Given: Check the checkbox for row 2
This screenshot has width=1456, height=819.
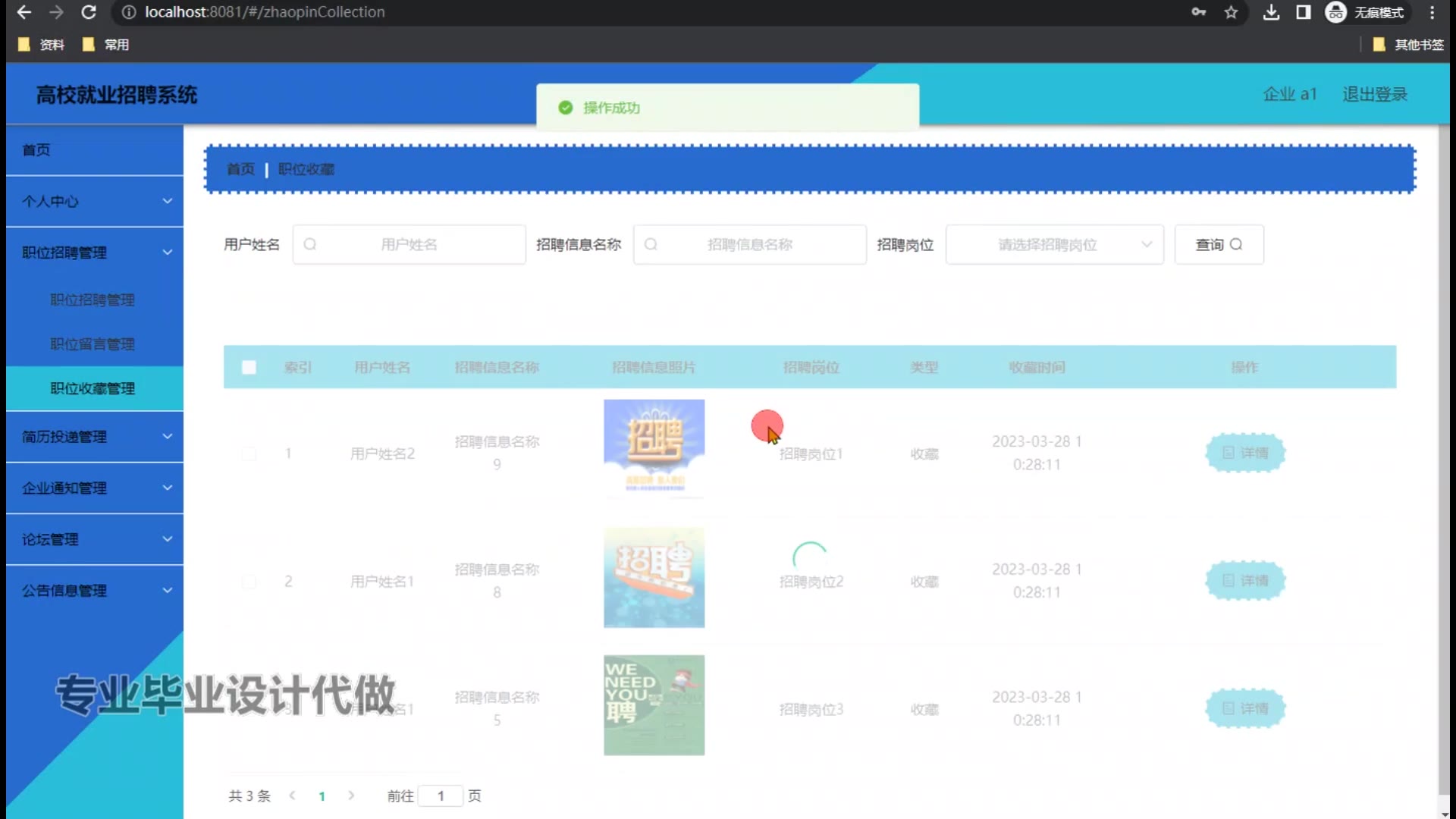Looking at the screenshot, I should coord(249,582).
